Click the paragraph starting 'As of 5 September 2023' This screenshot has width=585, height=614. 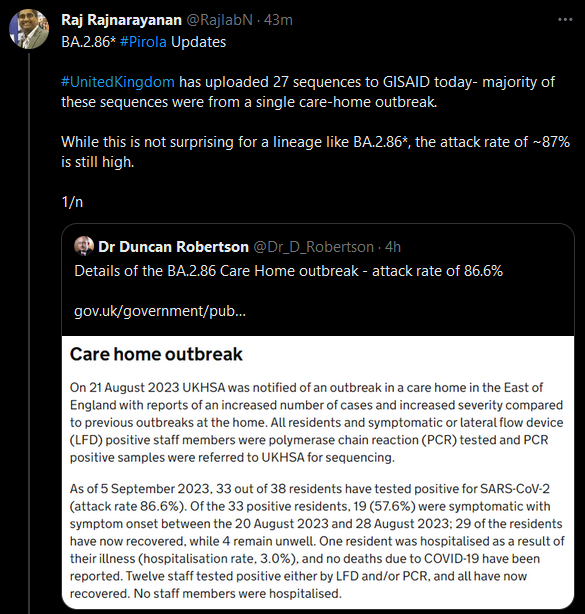pyautogui.click(x=317, y=541)
